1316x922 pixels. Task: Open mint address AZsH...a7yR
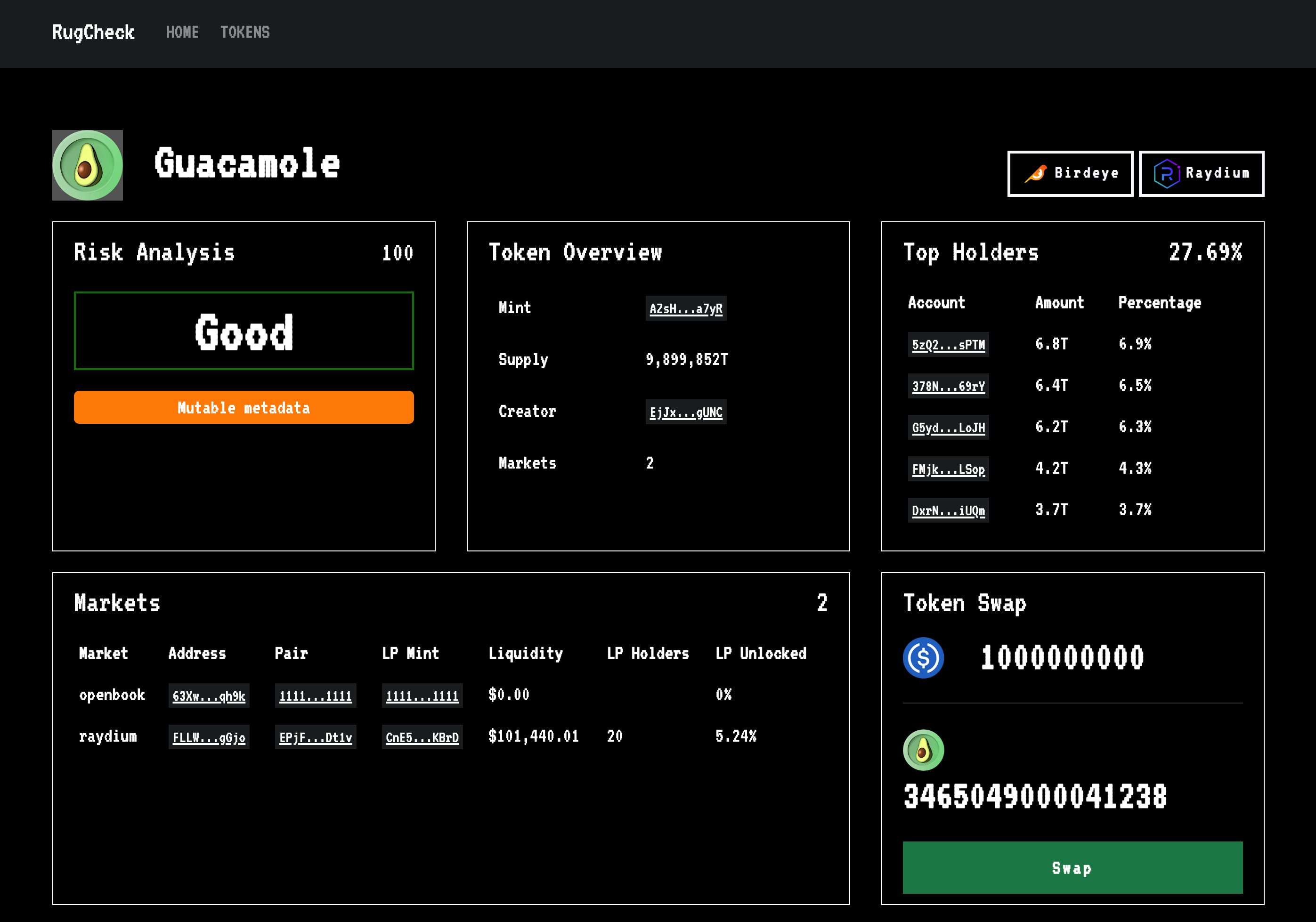pyautogui.click(x=685, y=309)
